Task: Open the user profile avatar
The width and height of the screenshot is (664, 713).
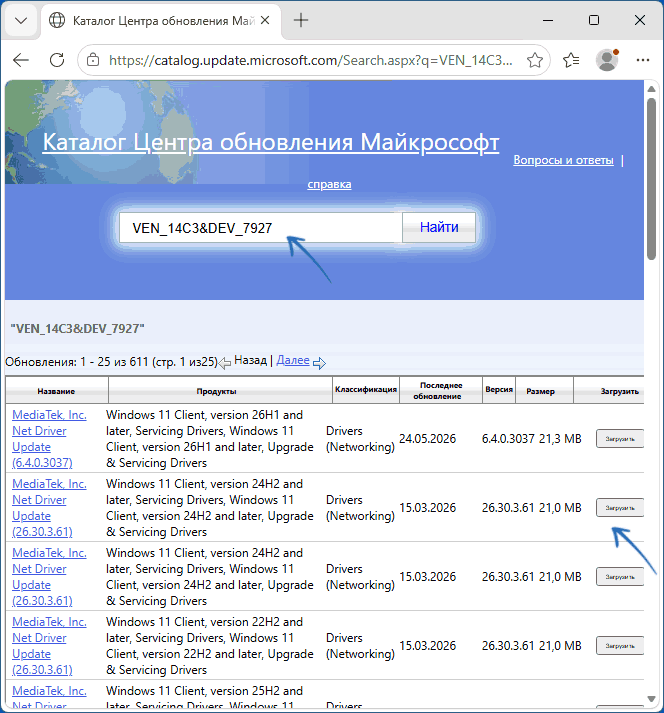Action: click(607, 60)
